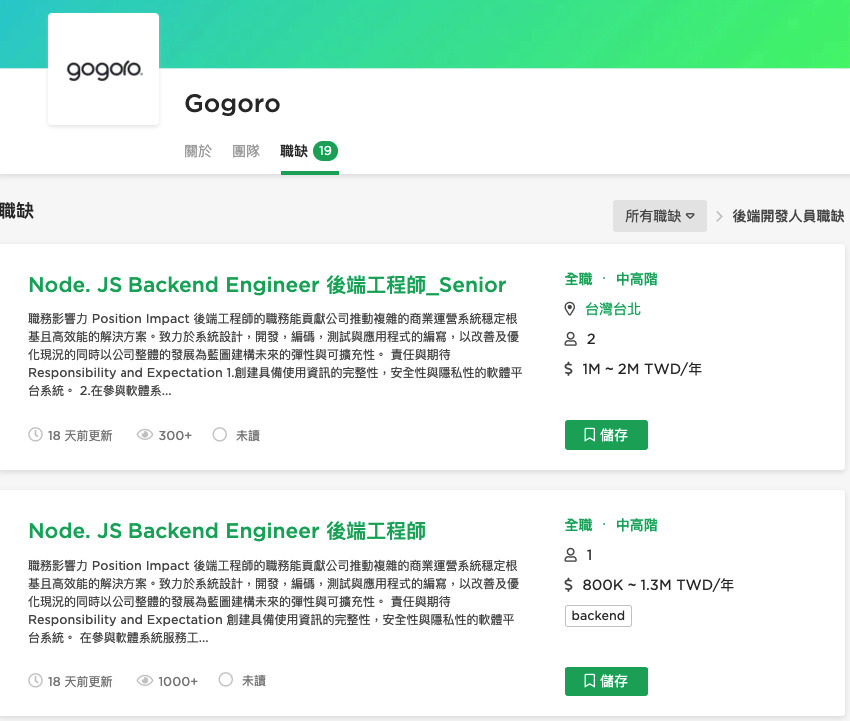Switch to the 關於 tab
Viewport: 850px width, 721px height.
click(198, 151)
